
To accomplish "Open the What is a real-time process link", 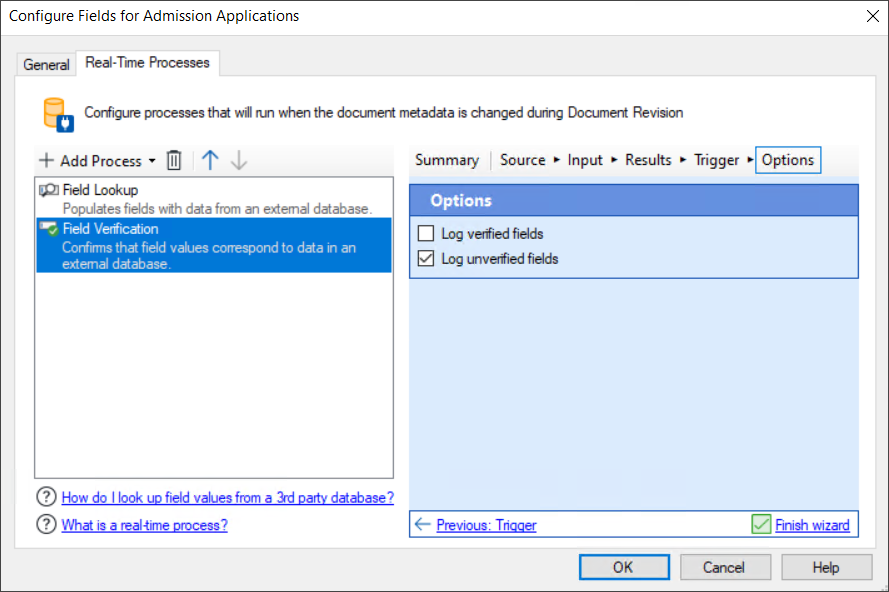I will click(x=144, y=524).
